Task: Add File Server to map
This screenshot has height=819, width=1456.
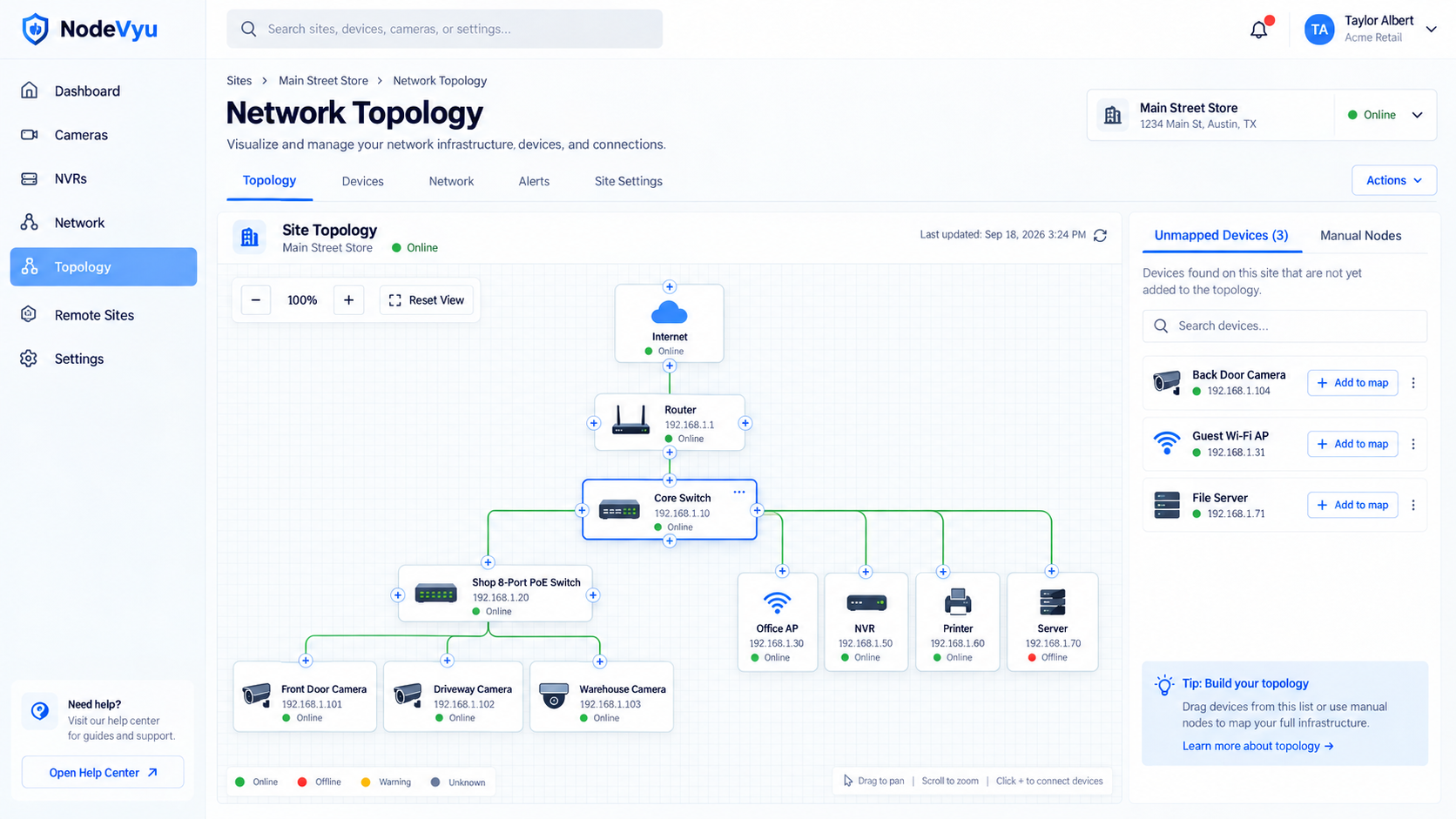Action: [x=1352, y=505]
